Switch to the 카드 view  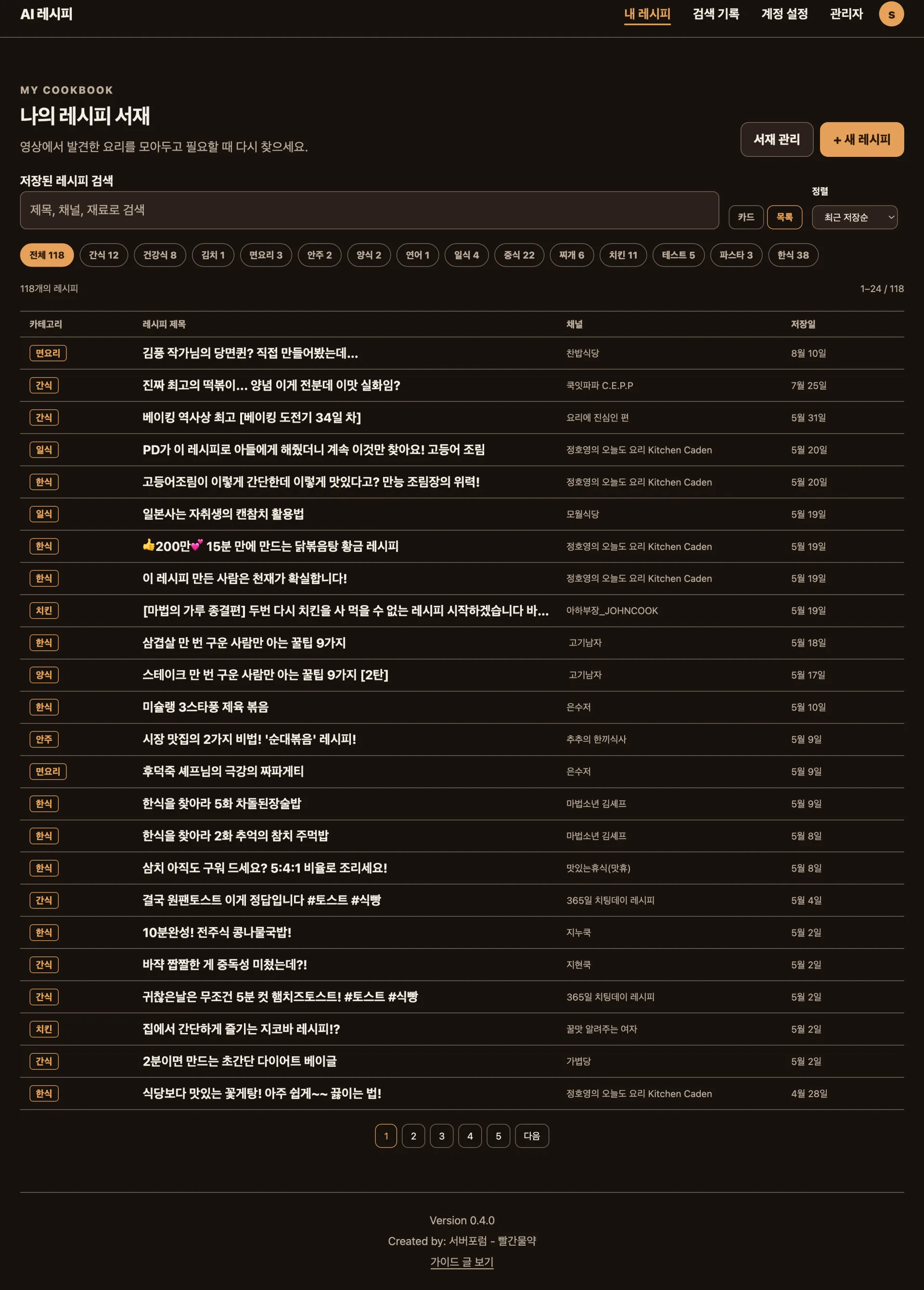pyautogui.click(x=745, y=217)
